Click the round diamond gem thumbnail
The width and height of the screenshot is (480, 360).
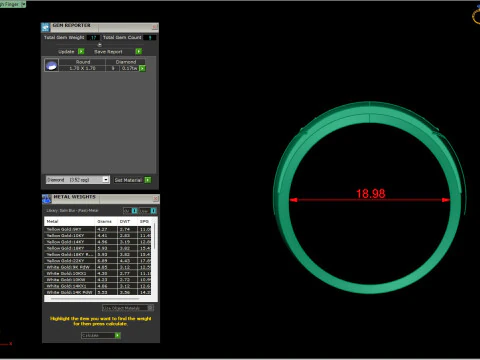tap(51, 65)
